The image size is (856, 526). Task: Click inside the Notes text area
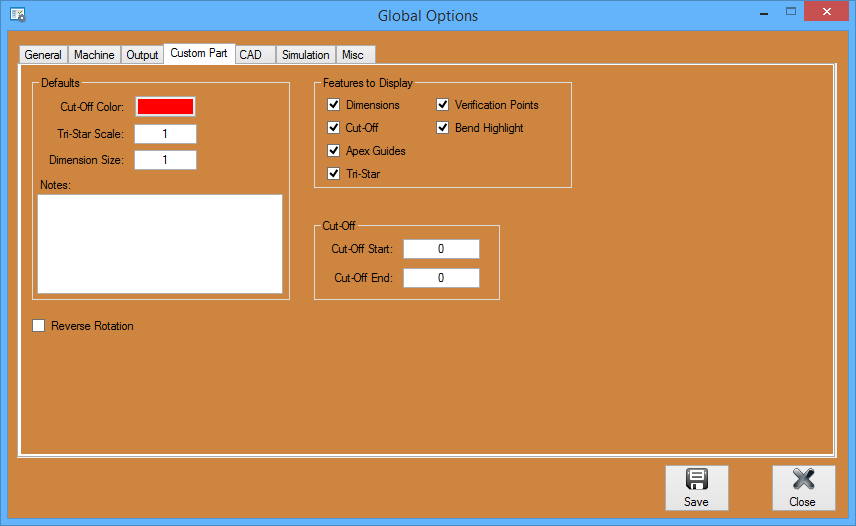pos(160,244)
